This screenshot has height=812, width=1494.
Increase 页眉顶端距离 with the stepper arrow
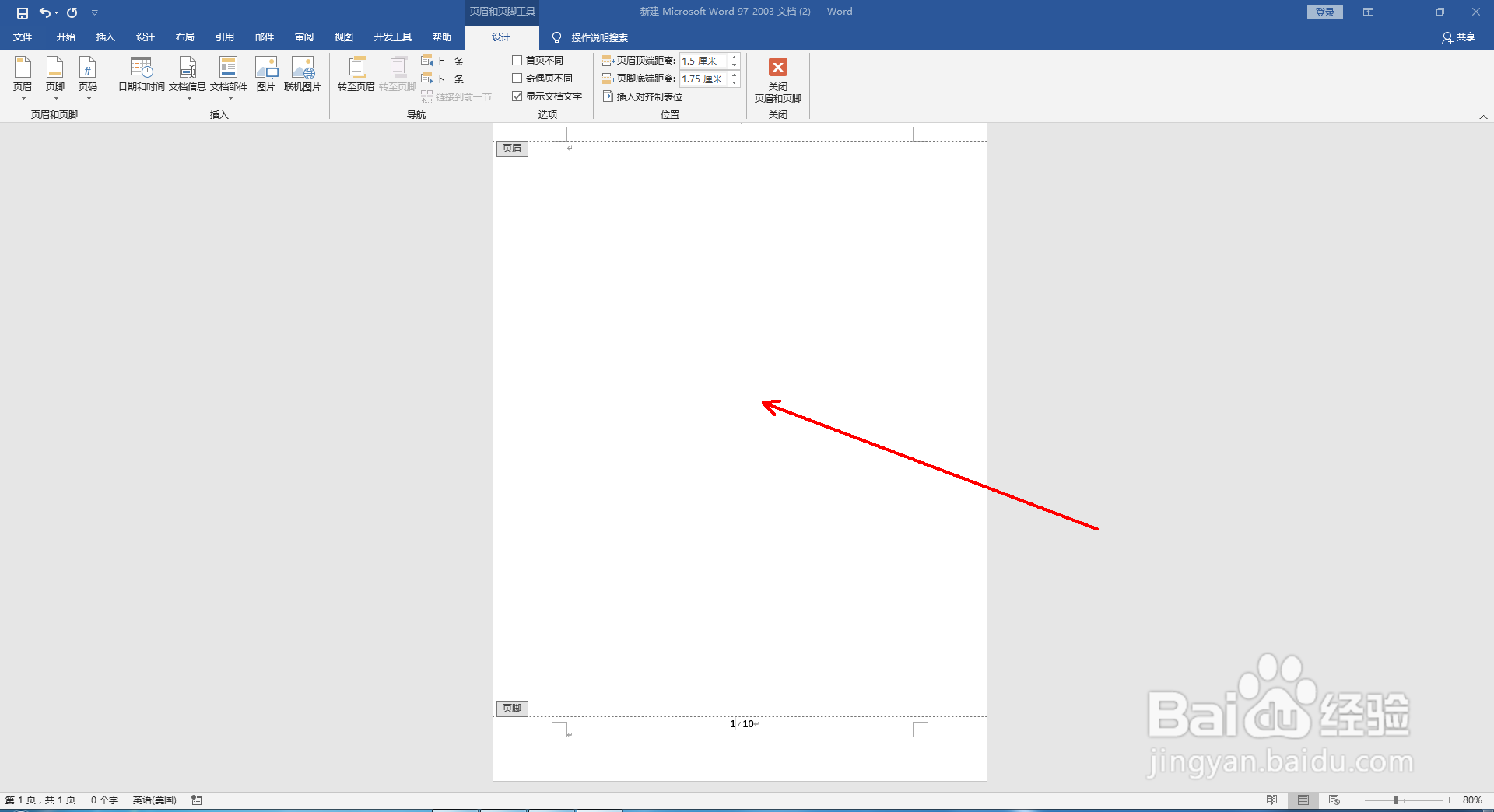[x=734, y=57]
